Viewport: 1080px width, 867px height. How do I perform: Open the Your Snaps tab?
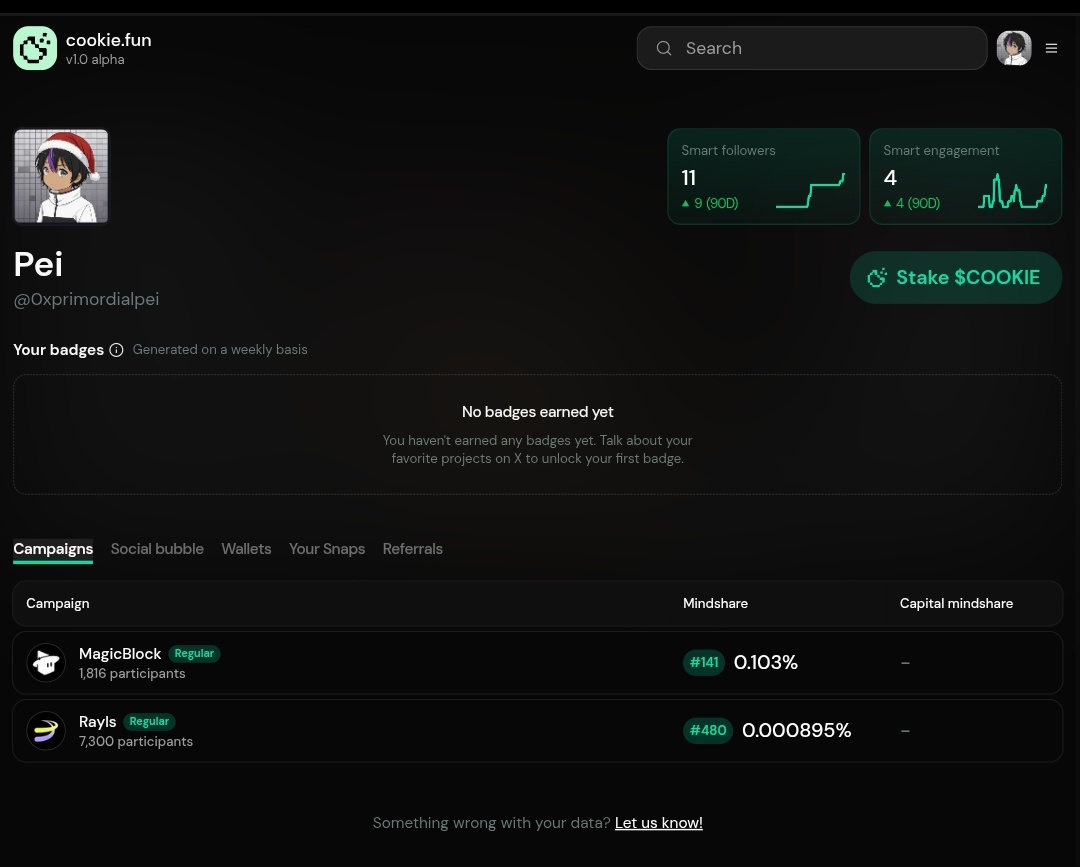(x=326, y=549)
